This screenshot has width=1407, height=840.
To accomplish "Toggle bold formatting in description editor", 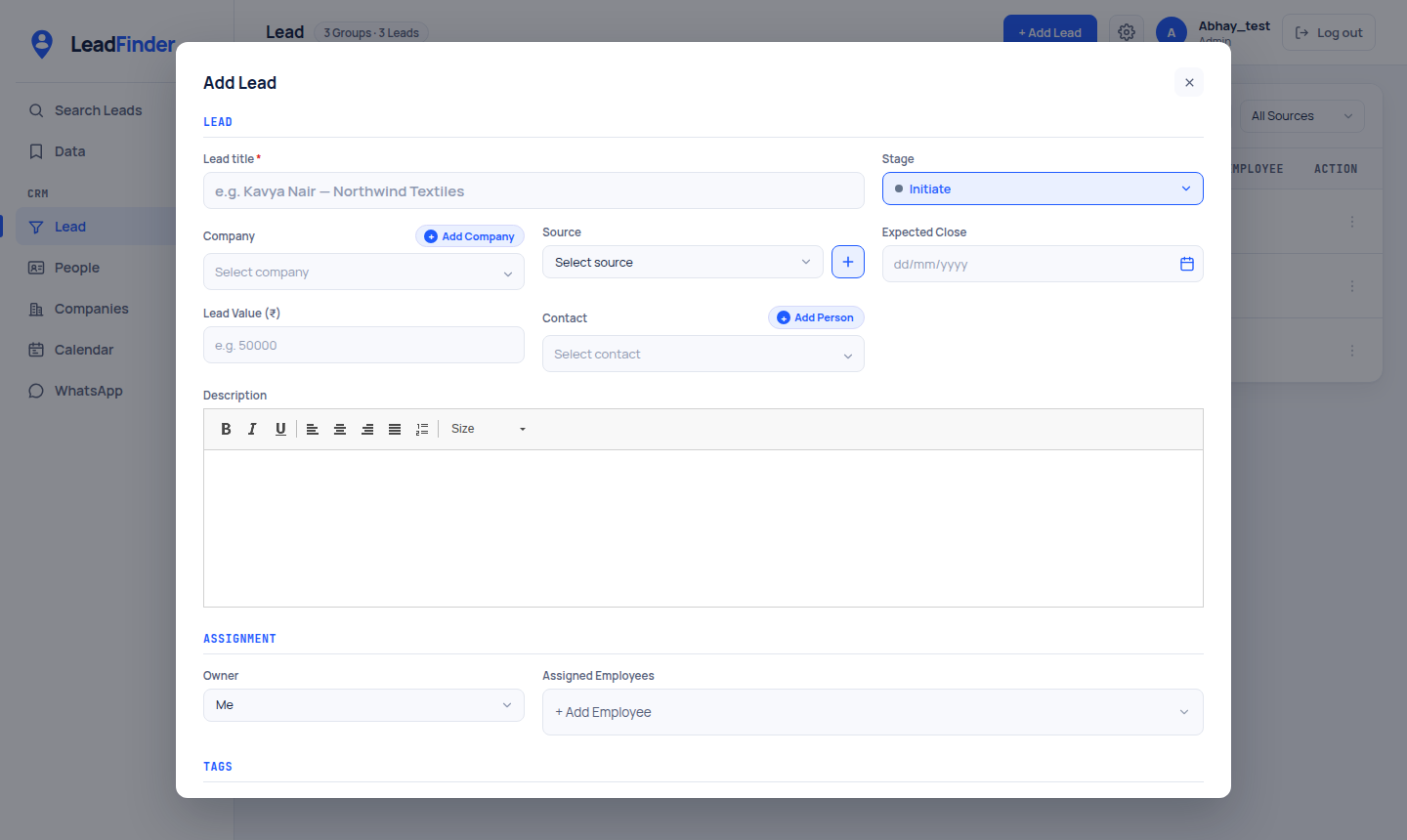I will tap(226, 429).
